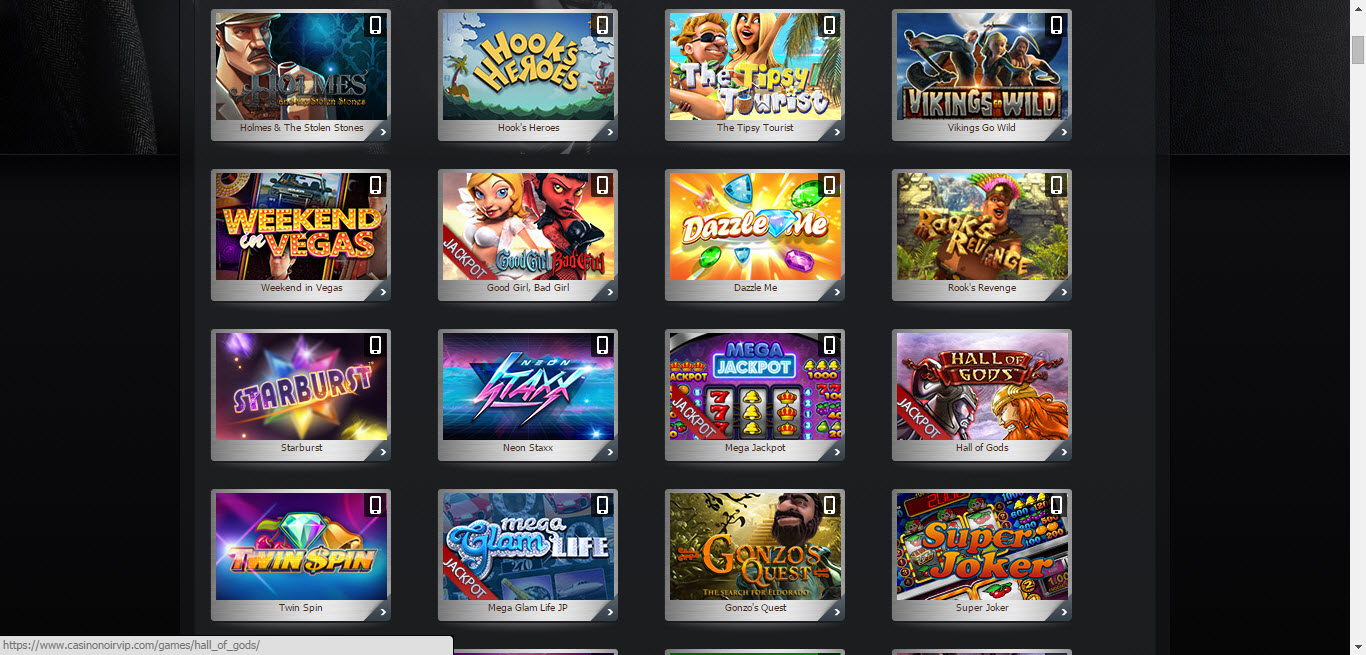The width and height of the screenshot is (1366, 655).
Task: Click mobile icon on Dazzle Me tile
Action: pos(830,185)
